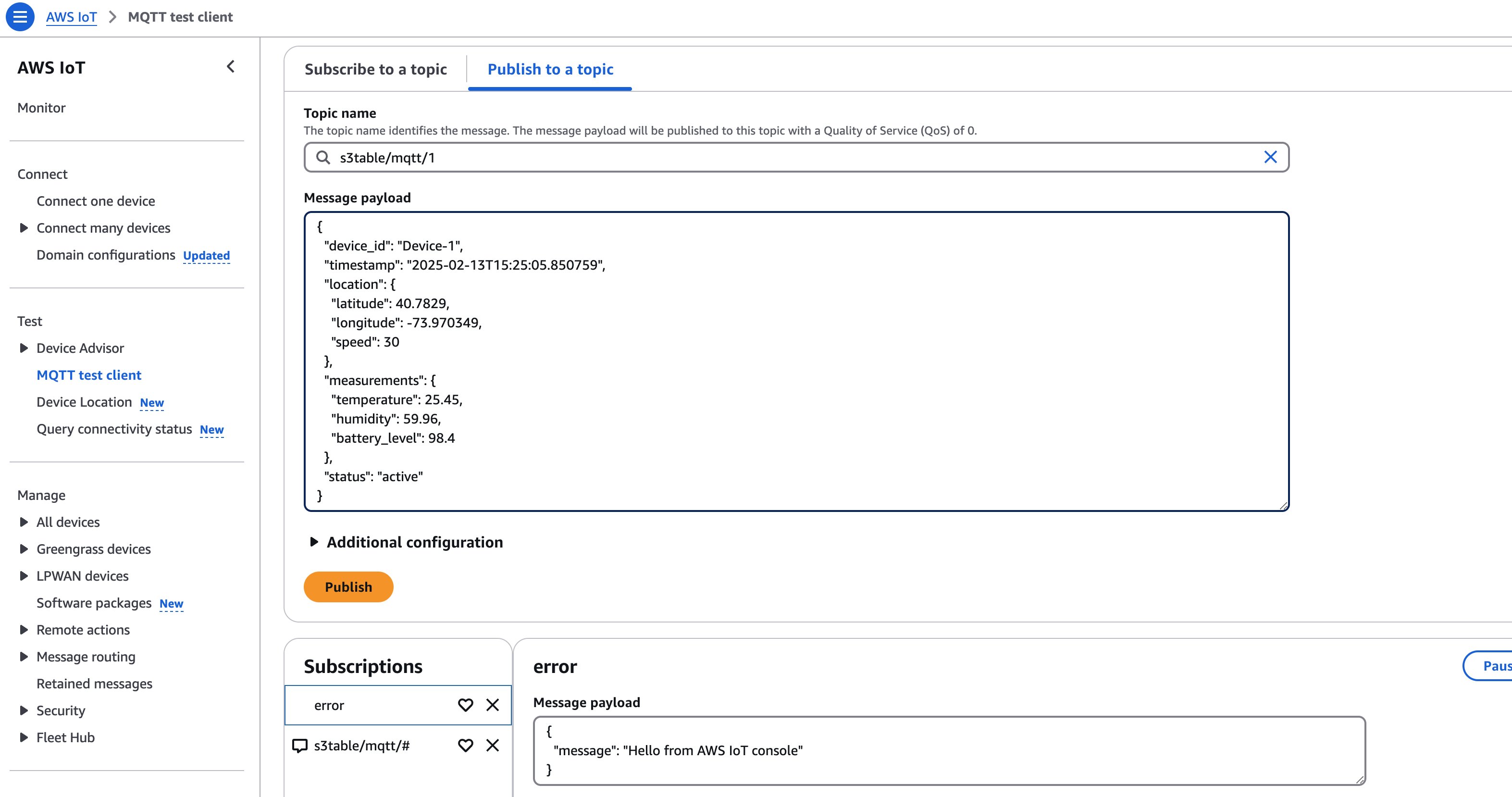The width and height of the screenshot is (1512, 797).
Task: Collapse the AWS IoT sidebar panel
Action: [231, 67]
